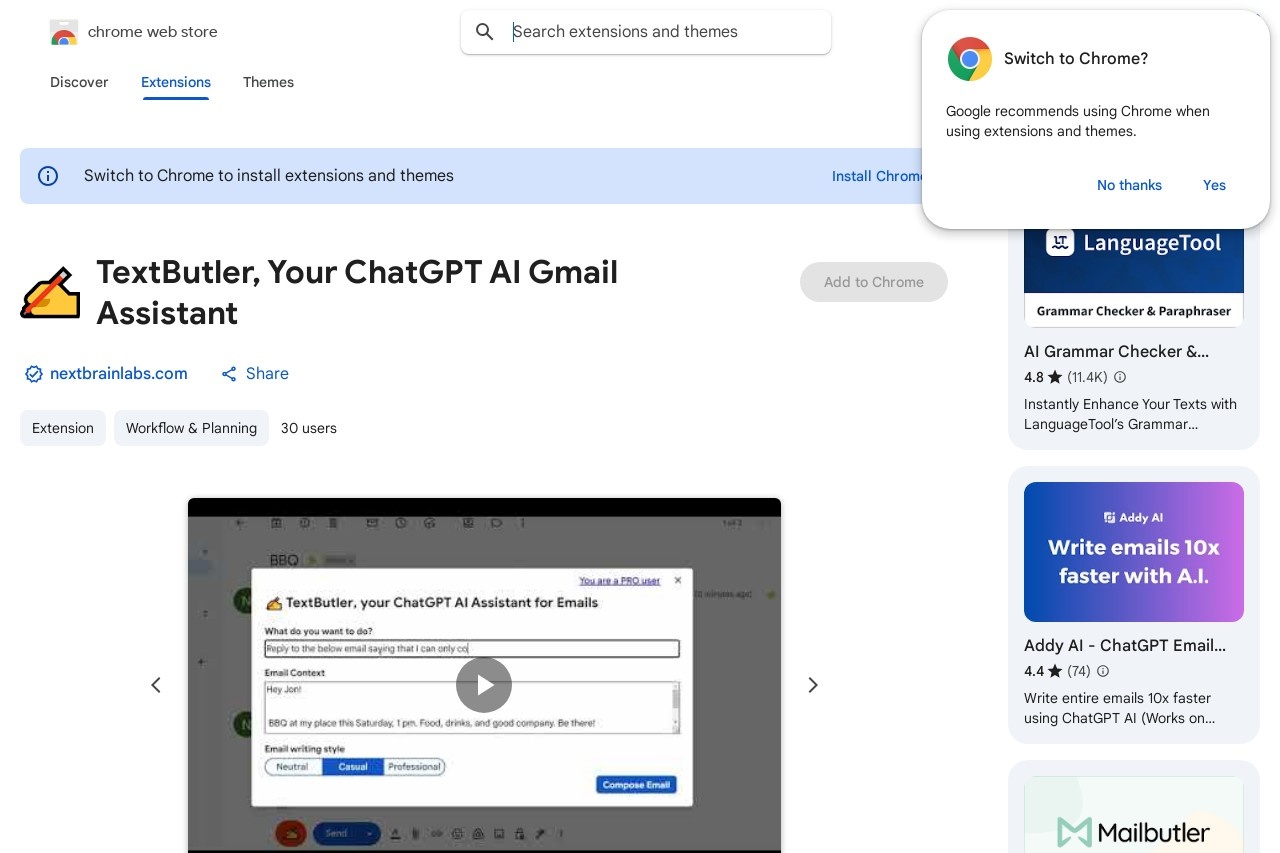This screenshot has height=853, width=1280.
Task: Click the Add to Chrome button
Action: click(x=874, y=282)
